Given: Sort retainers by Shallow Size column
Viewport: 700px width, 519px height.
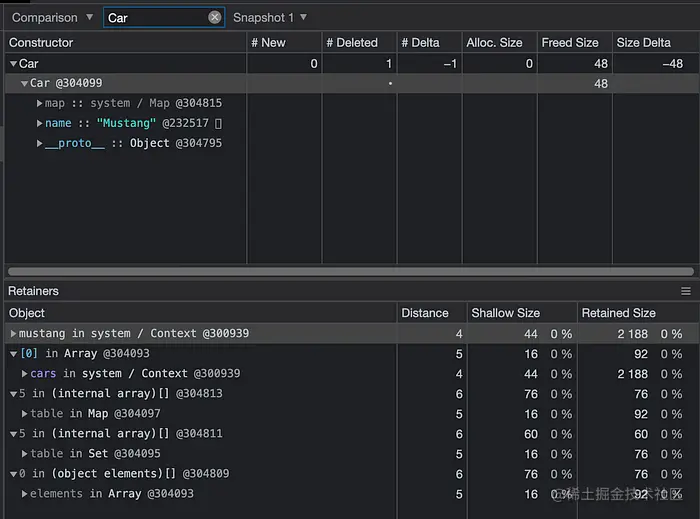Looking at the screenshot, I should click(x=522, y=313).
